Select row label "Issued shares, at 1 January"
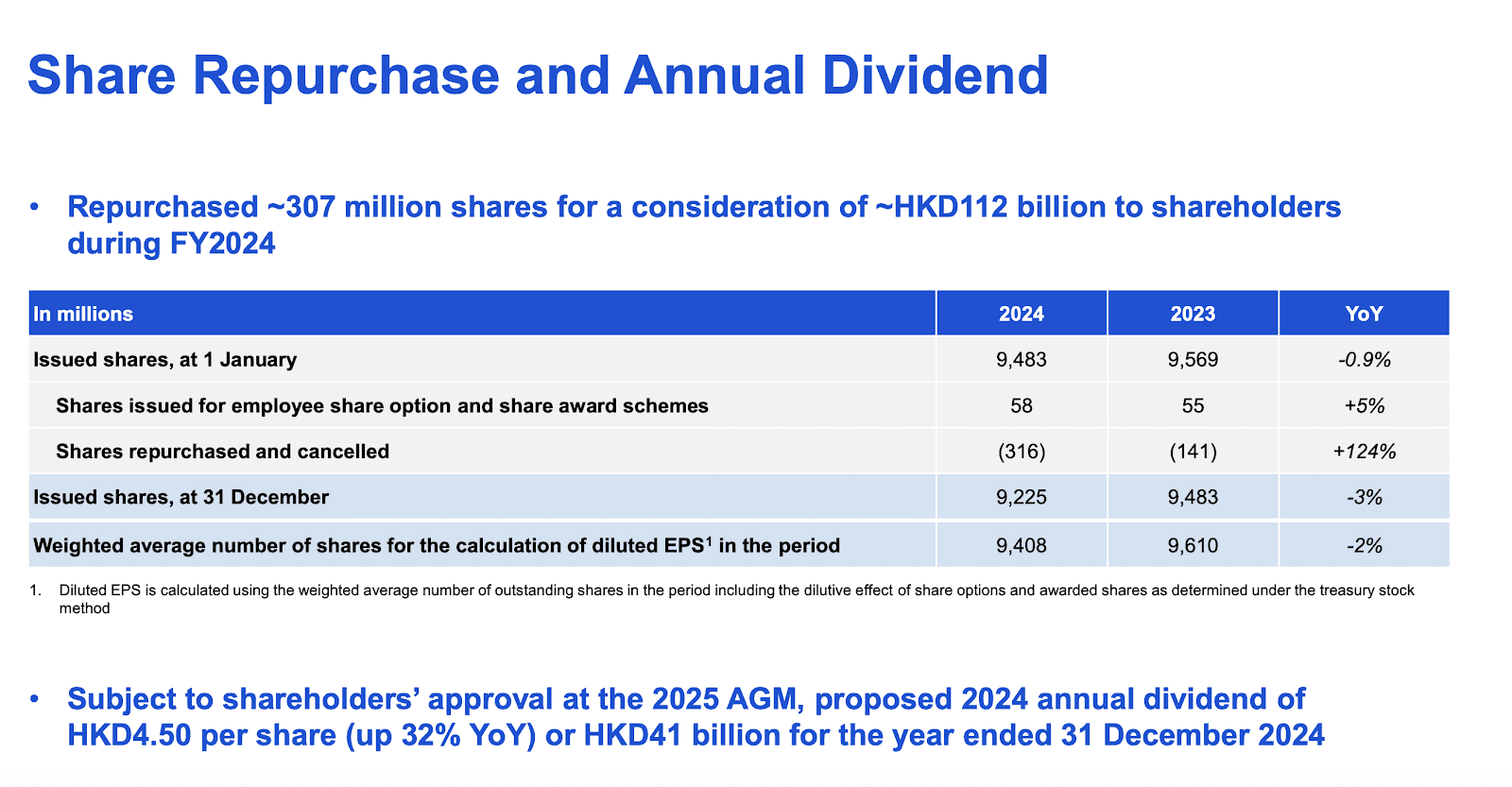 (165, 359)
